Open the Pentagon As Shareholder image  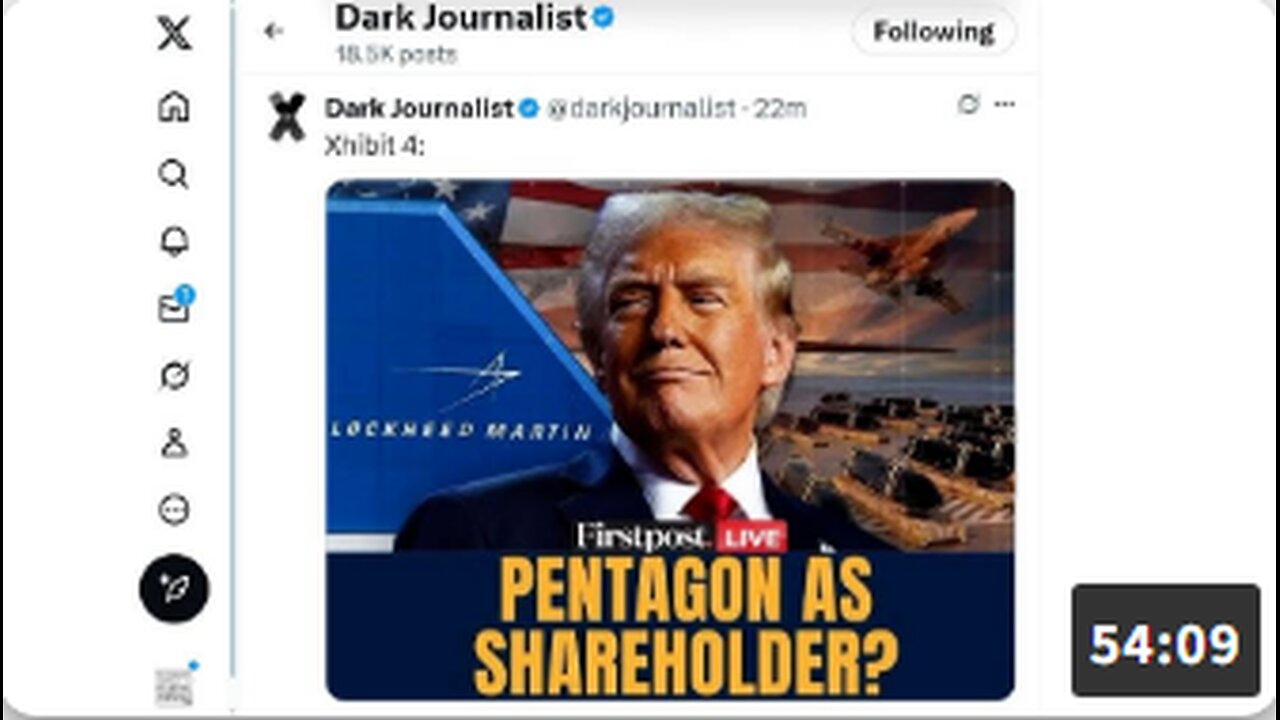coord(670,439)
